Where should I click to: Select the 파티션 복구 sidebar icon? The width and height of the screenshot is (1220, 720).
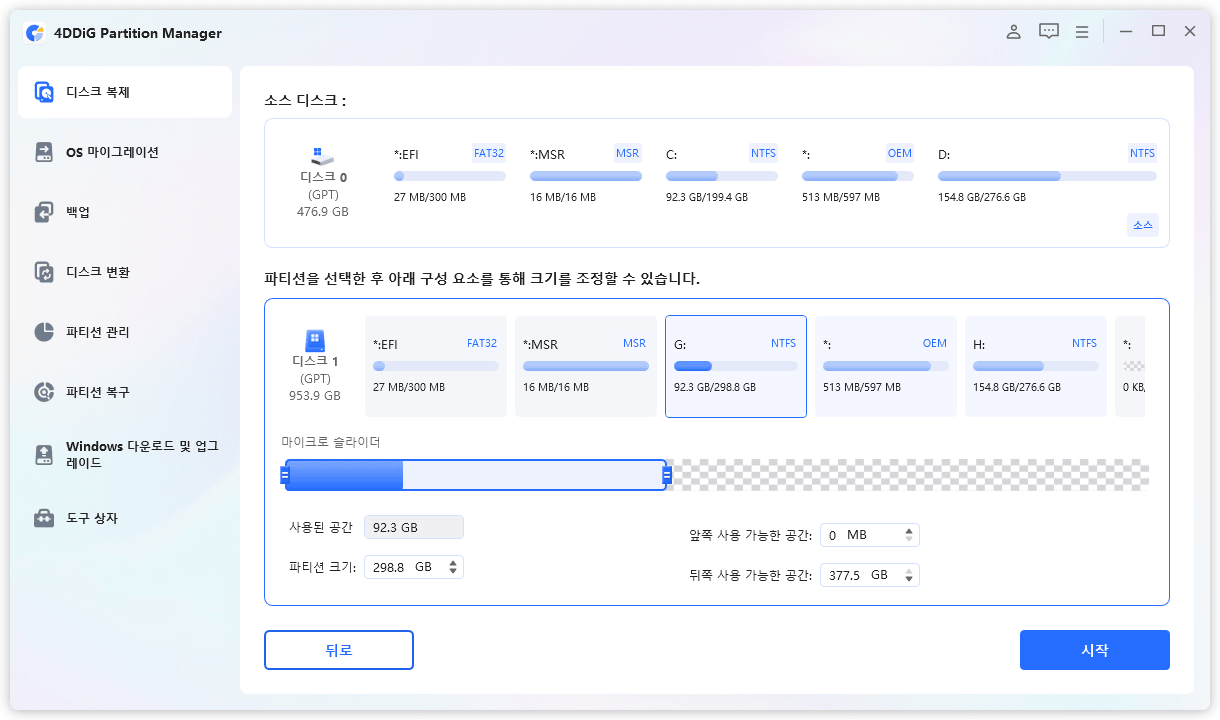point(44,392)
